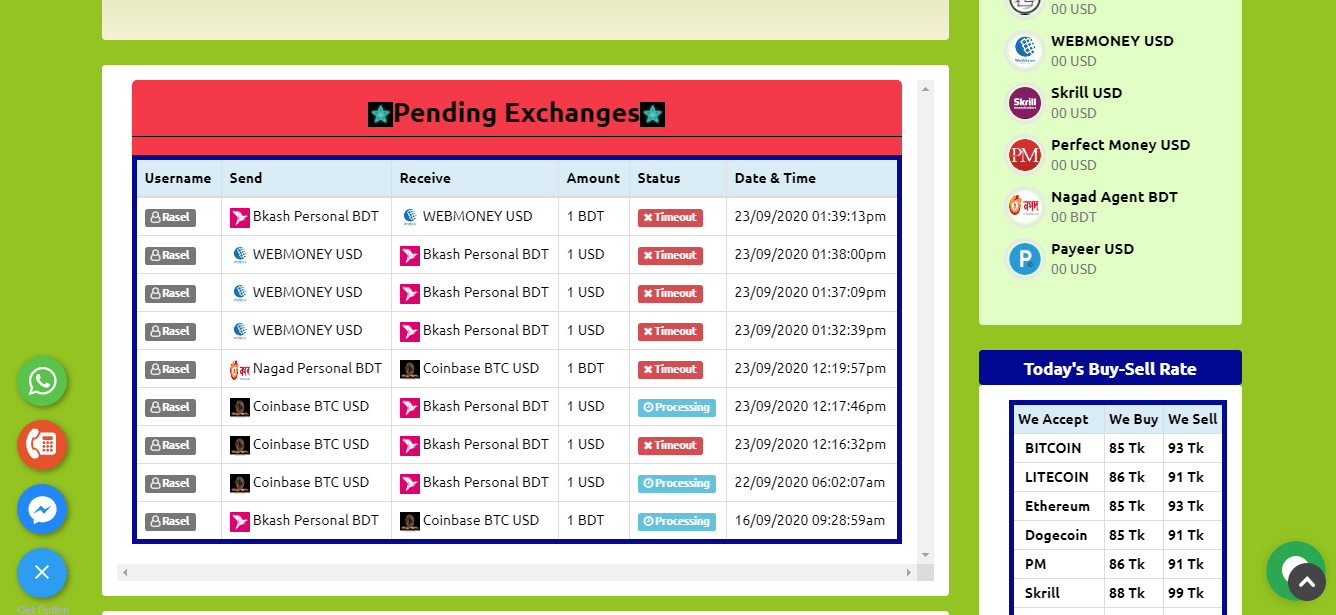This screenshot has width=1336, height=615.
Task: Open the Facebook Messenger chat button
Action: (x=42, y=509)
